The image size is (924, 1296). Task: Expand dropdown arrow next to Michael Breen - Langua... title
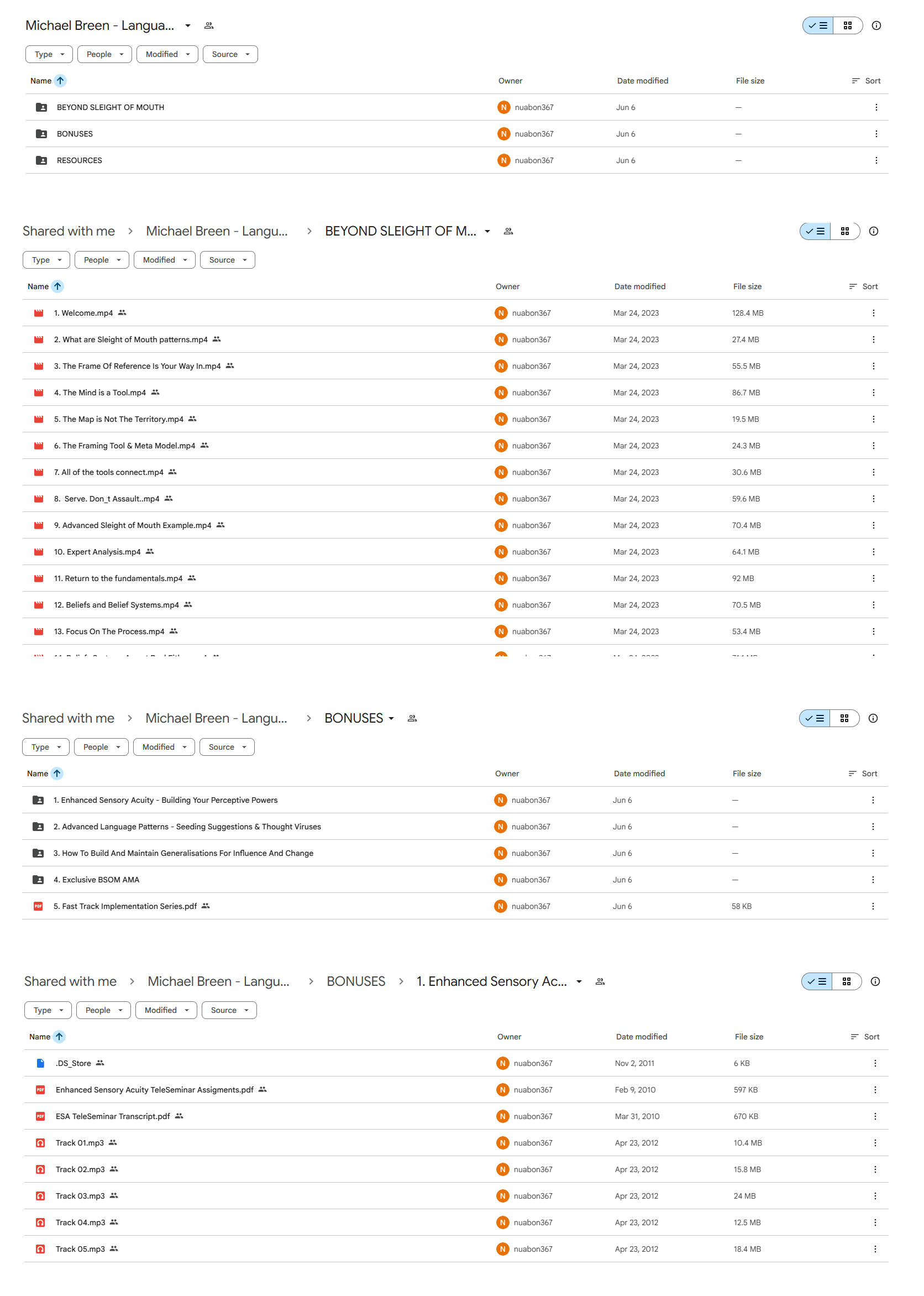pyautogui.click(x=188, y=25)
